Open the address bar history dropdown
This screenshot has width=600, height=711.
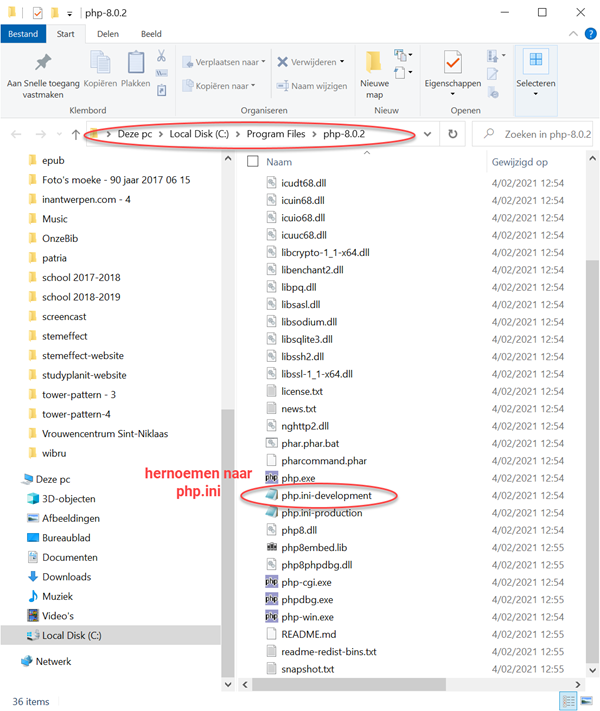coord(427,134)
